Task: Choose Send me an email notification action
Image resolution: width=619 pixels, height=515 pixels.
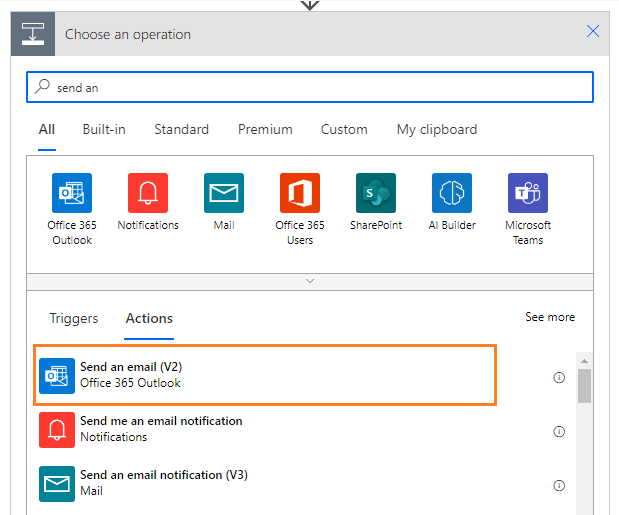Action: pos(265,430)
